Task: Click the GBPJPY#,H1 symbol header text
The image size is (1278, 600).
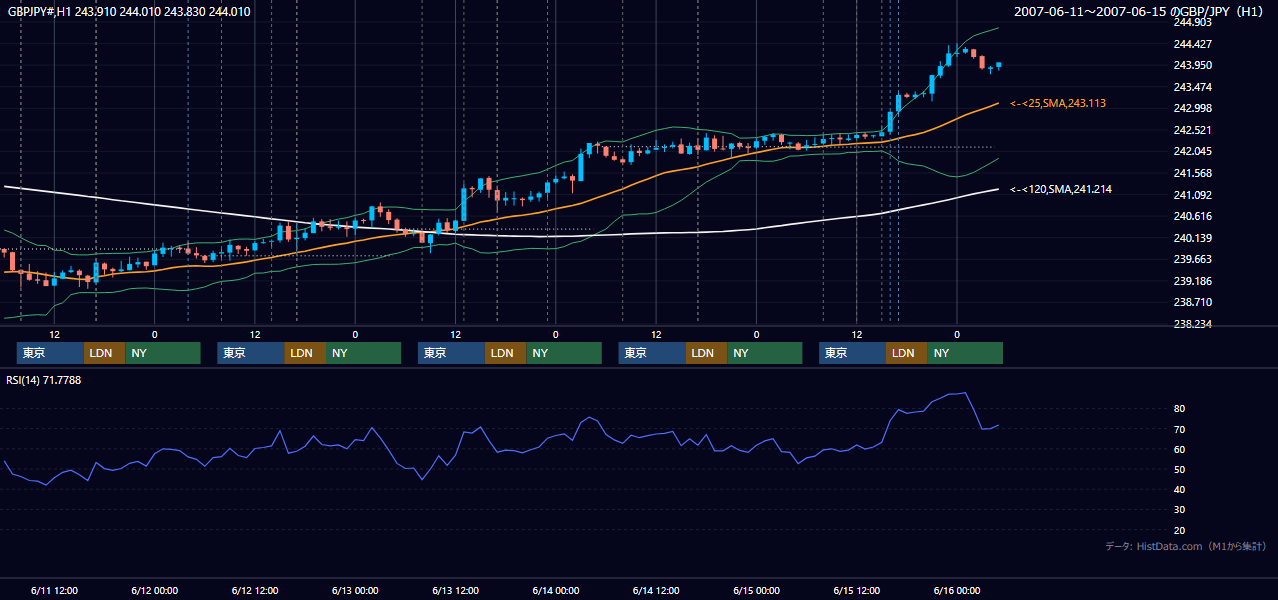Action: tap(129, 12)
